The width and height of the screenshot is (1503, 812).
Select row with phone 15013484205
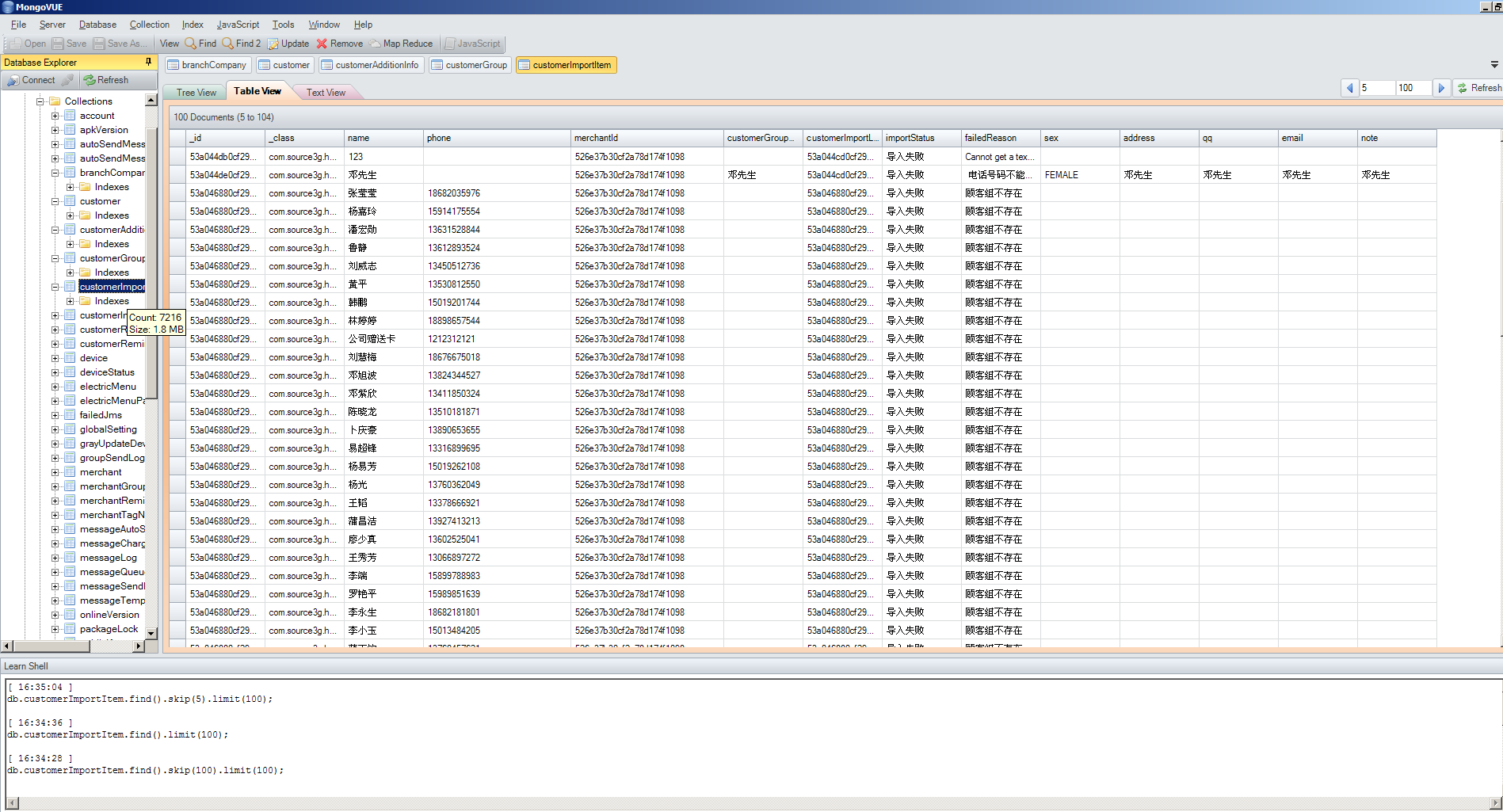[x=803, y=631]
